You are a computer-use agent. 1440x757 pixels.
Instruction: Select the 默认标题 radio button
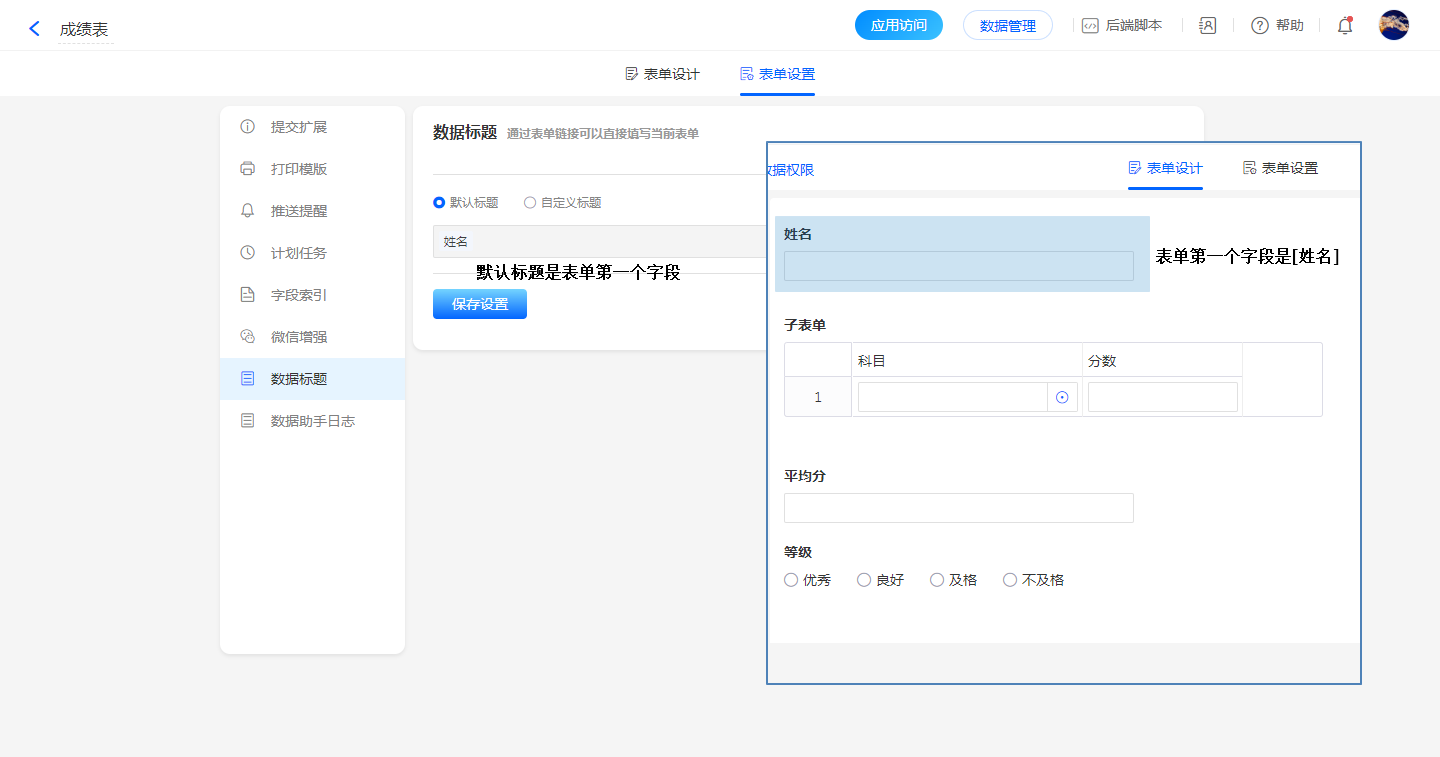[x=439, y=202]
